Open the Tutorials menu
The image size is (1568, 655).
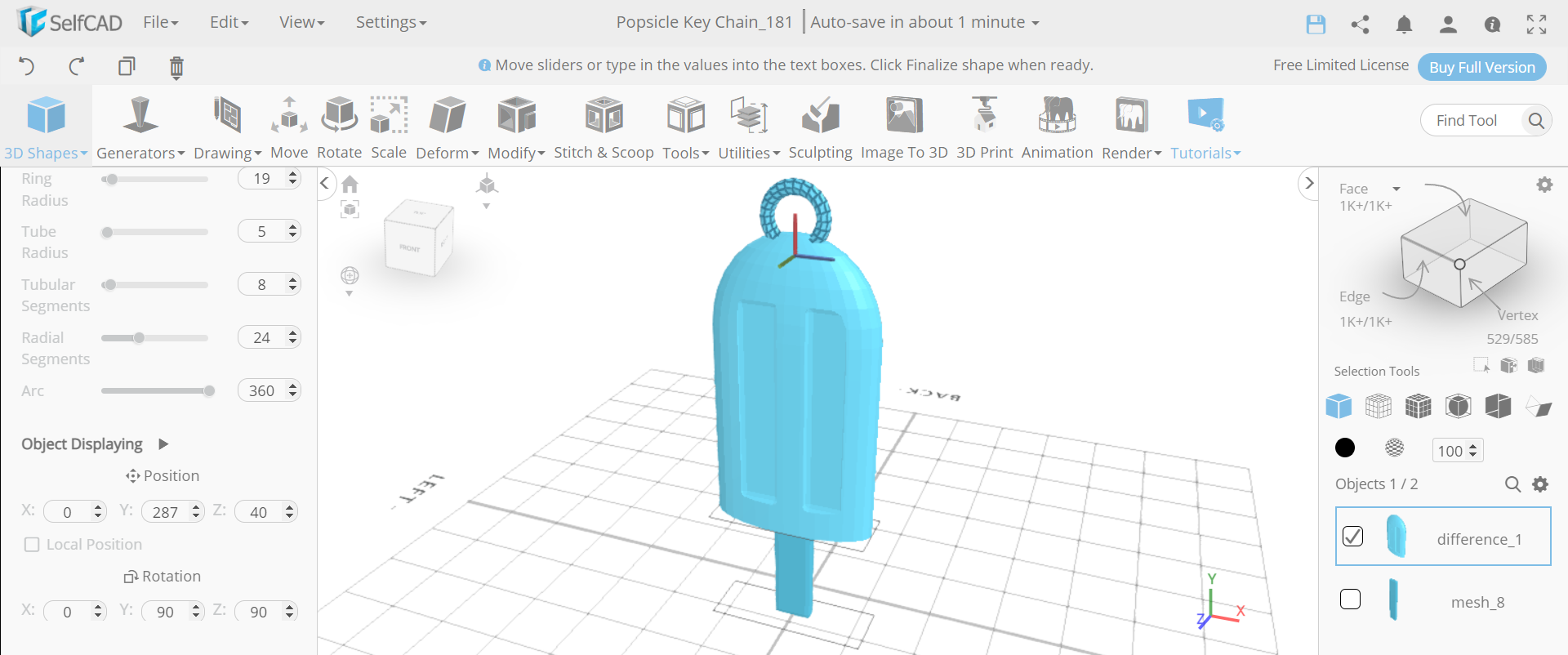point(1205,128)
